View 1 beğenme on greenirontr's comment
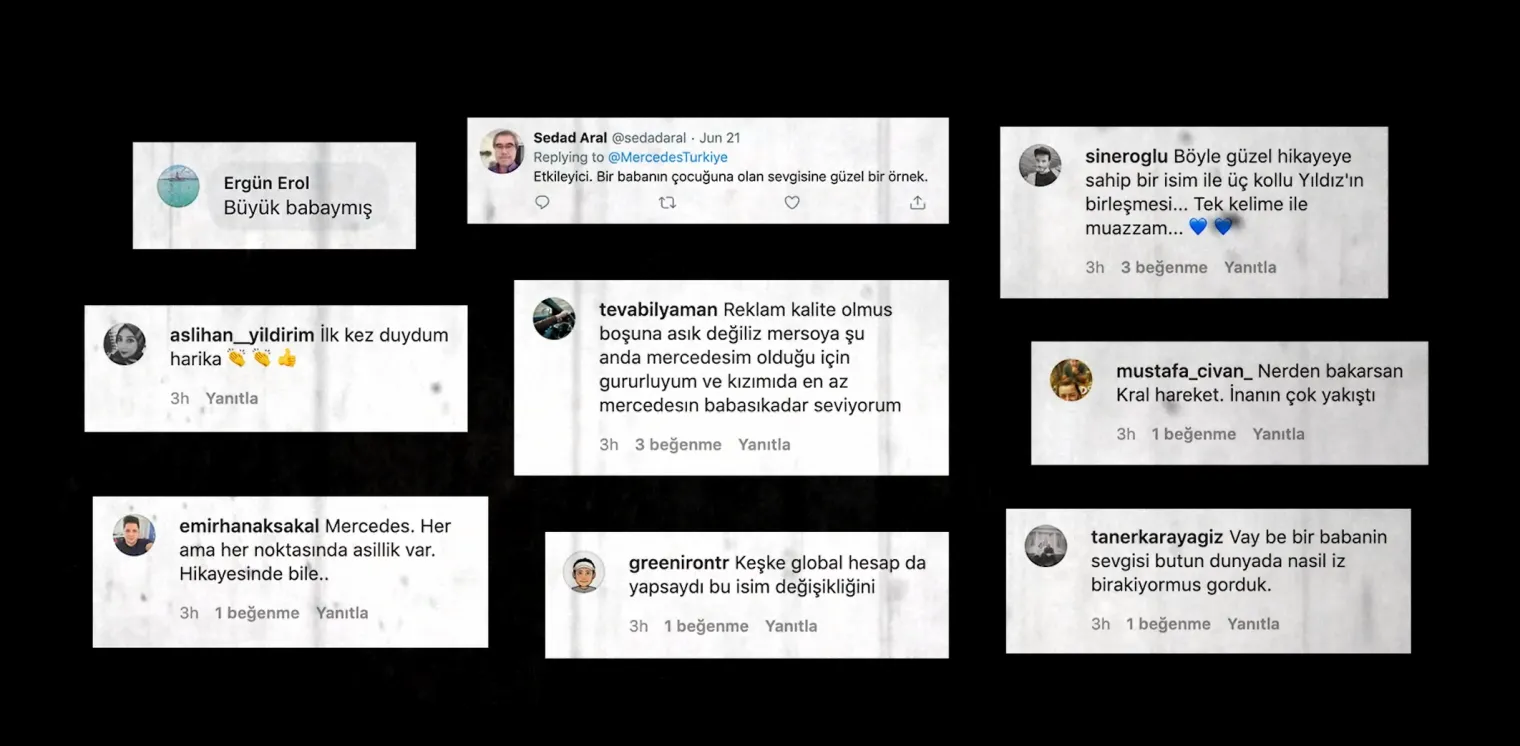Image resolution: width=1520 pixels, height=746 pixels. (706, 626)
